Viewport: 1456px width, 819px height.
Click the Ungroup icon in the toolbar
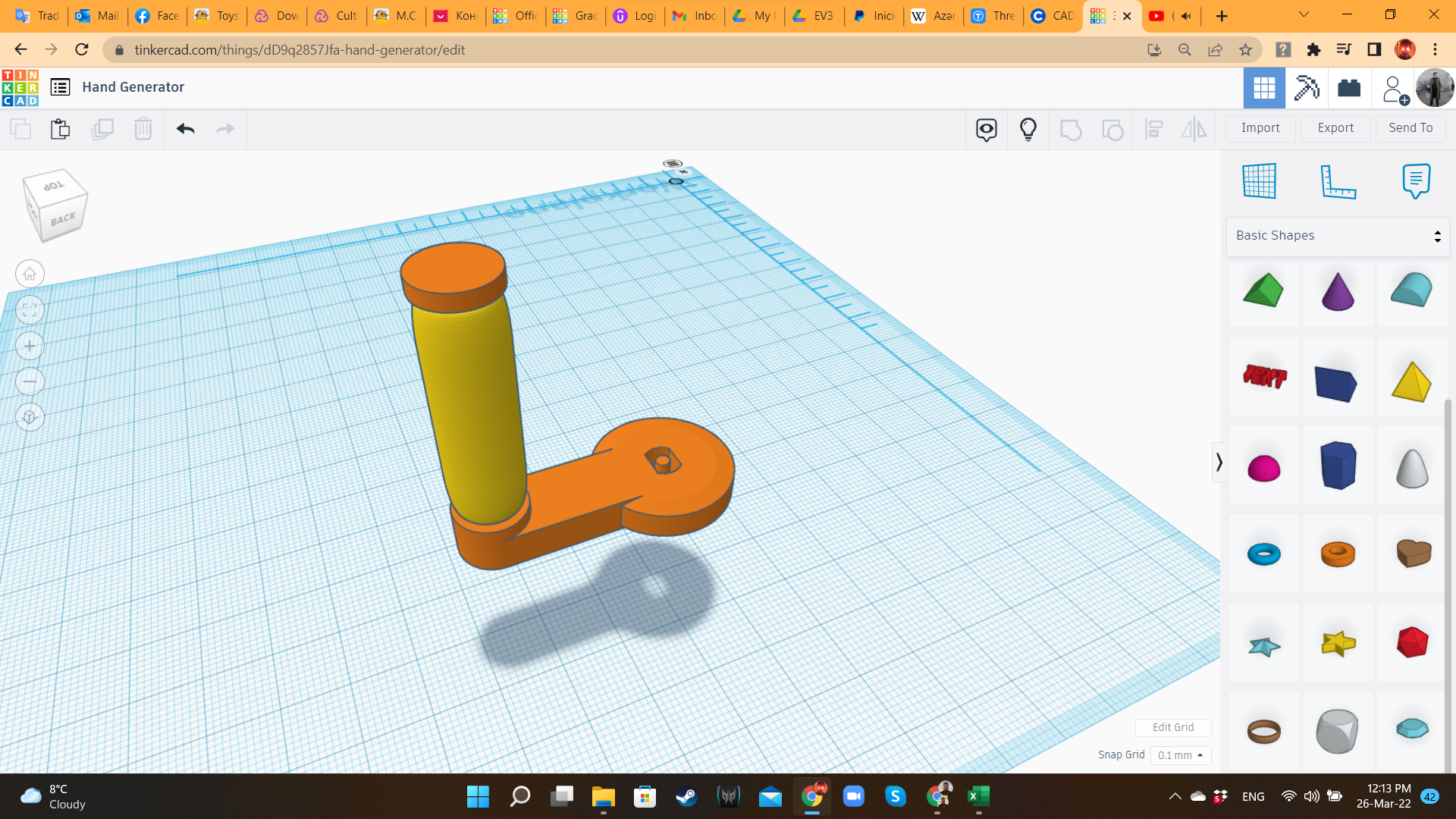coord(1113,129)
